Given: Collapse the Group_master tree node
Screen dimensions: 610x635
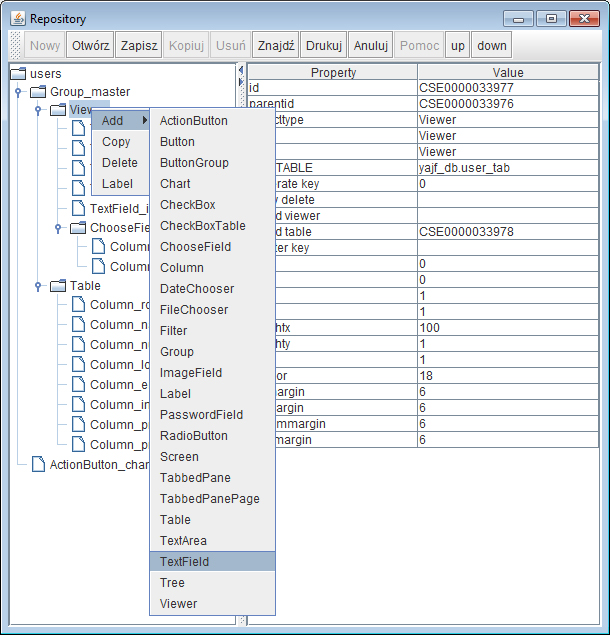Looking at the screenshot, I should click(18, 92).
